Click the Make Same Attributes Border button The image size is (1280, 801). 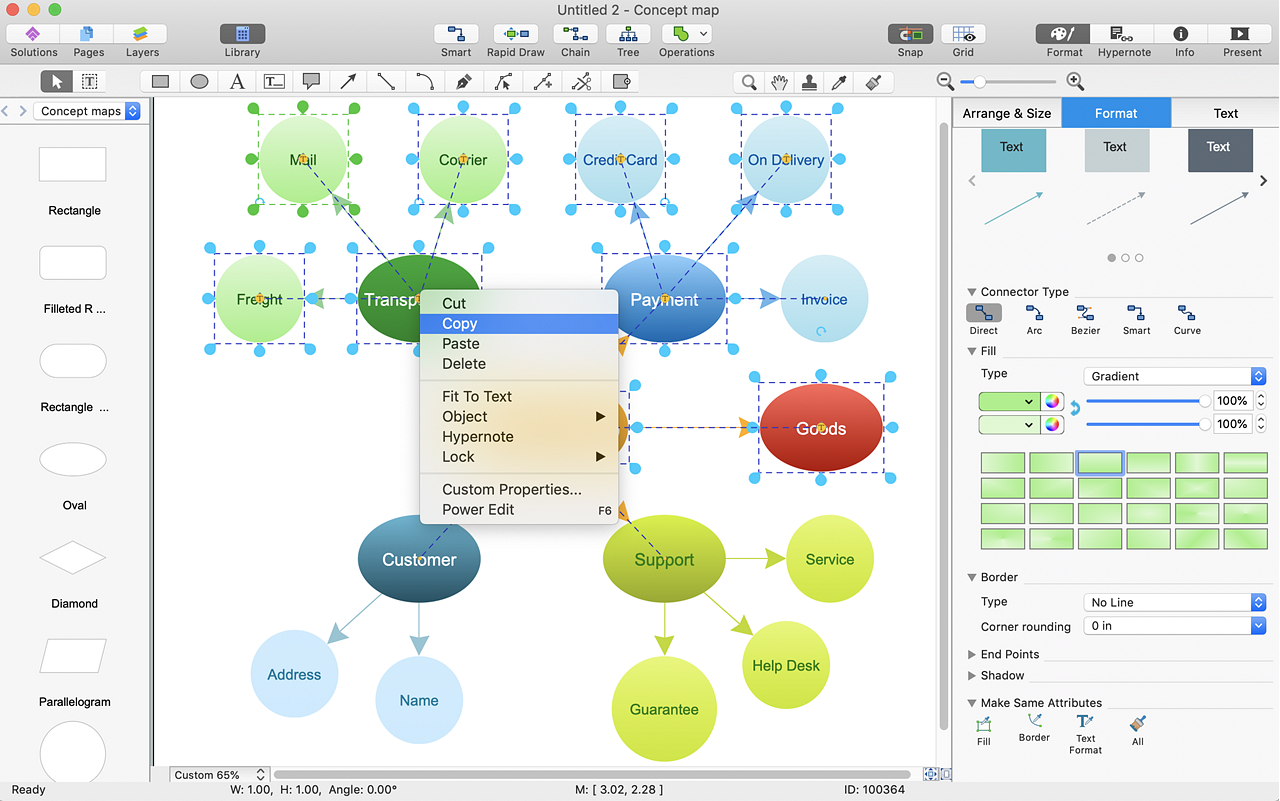pyautogui.click(x=1034, y=728)
